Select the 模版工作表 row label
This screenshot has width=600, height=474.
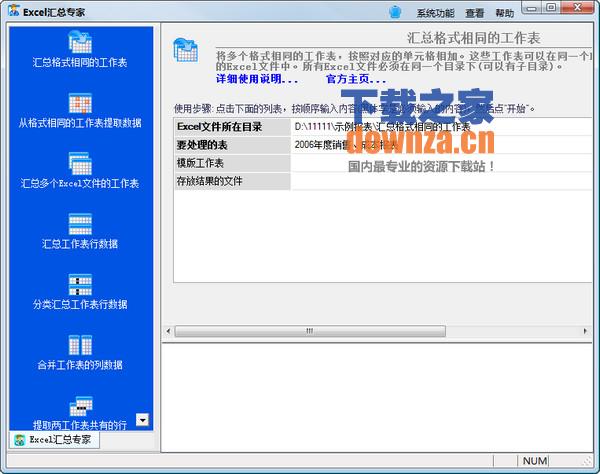tap(232, 163)
